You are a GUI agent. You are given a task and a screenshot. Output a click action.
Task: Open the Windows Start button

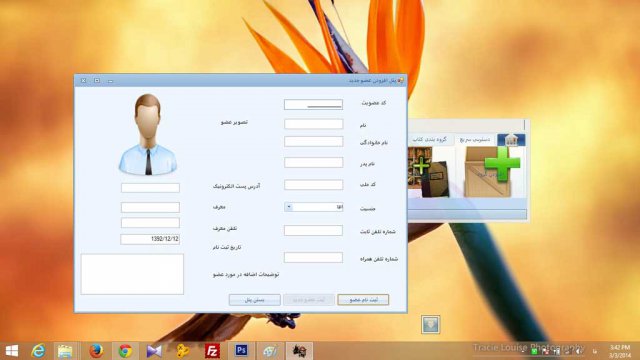[x=12, y=351]
